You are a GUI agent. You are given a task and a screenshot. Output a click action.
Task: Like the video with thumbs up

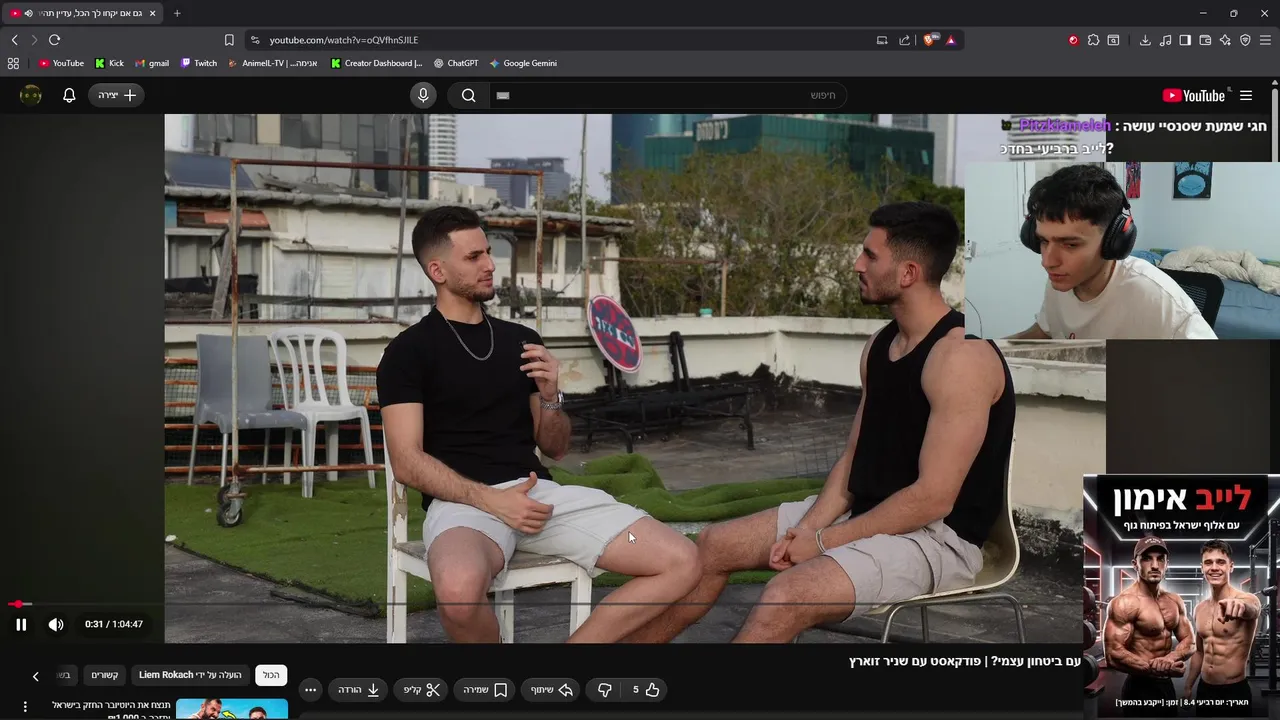tap(646, 689)
